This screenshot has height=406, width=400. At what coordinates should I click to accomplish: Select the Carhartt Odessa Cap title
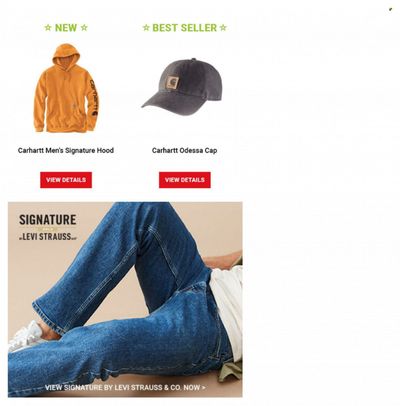(185, 150)
